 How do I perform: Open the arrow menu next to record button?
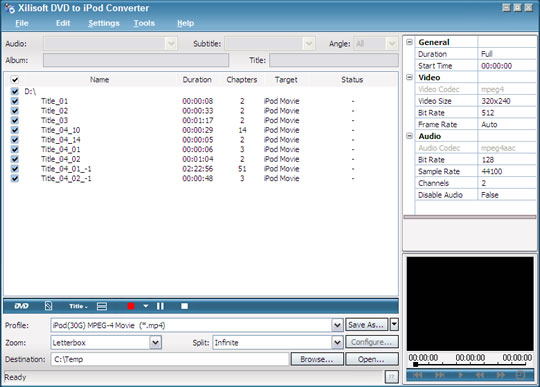[x=146, y=306]
